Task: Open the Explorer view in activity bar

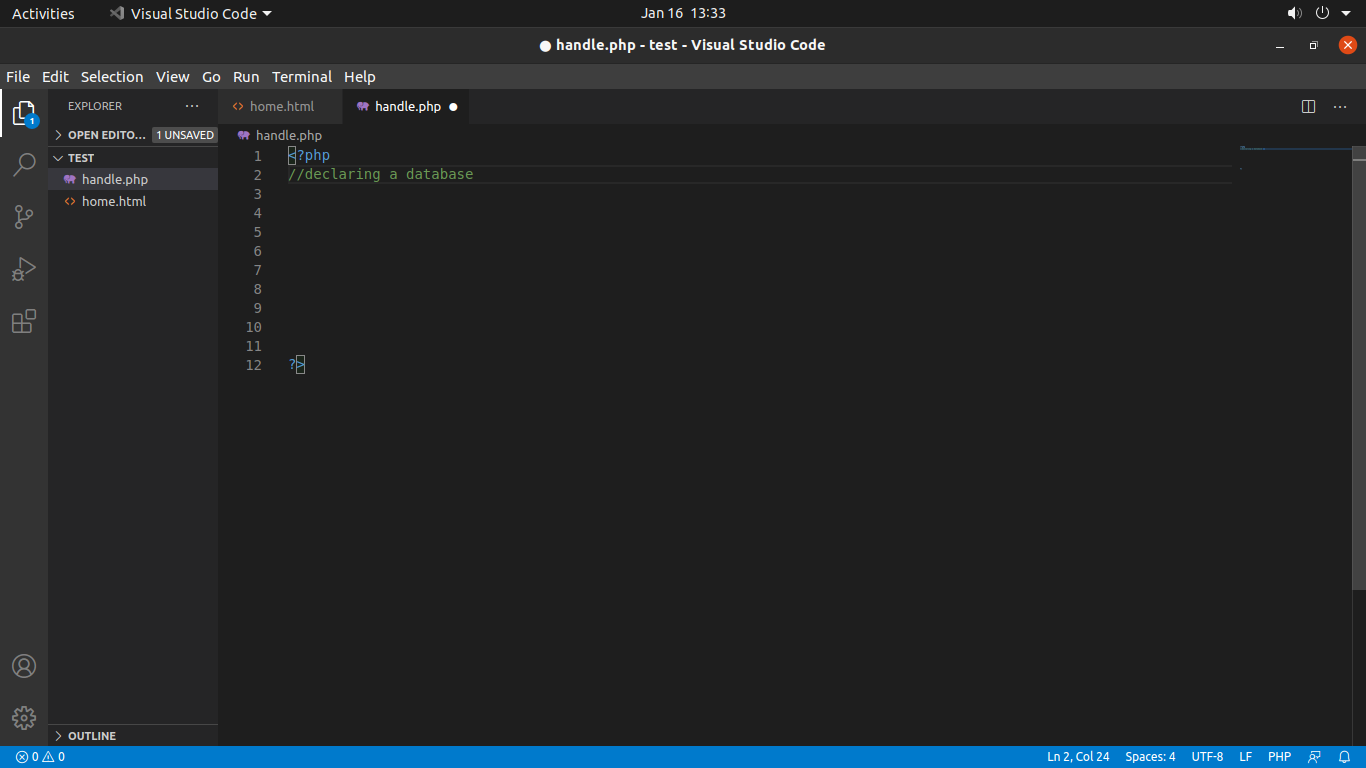Action: coord(24,114)
